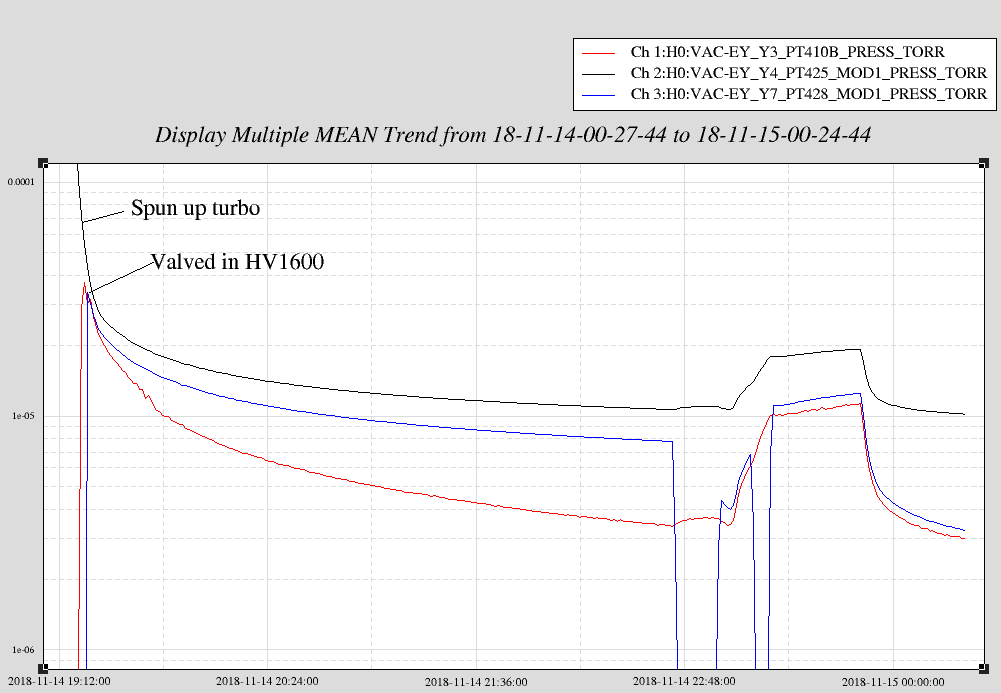Click the black line sample in legend
Image resolution: width=1001 pixels, height=693 pixels.
(599, 75)
